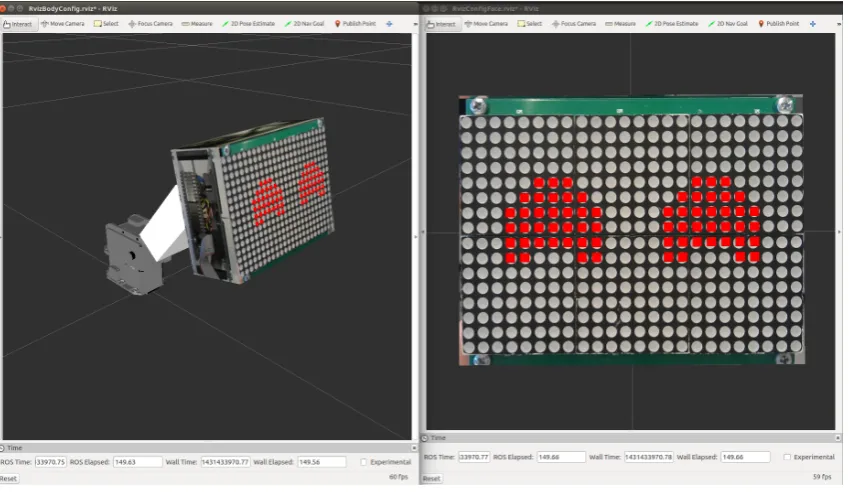Pick Measure tool in RvizConfigFace window
The width and height of the screenshot is (849, 492).
click(621, 24)
